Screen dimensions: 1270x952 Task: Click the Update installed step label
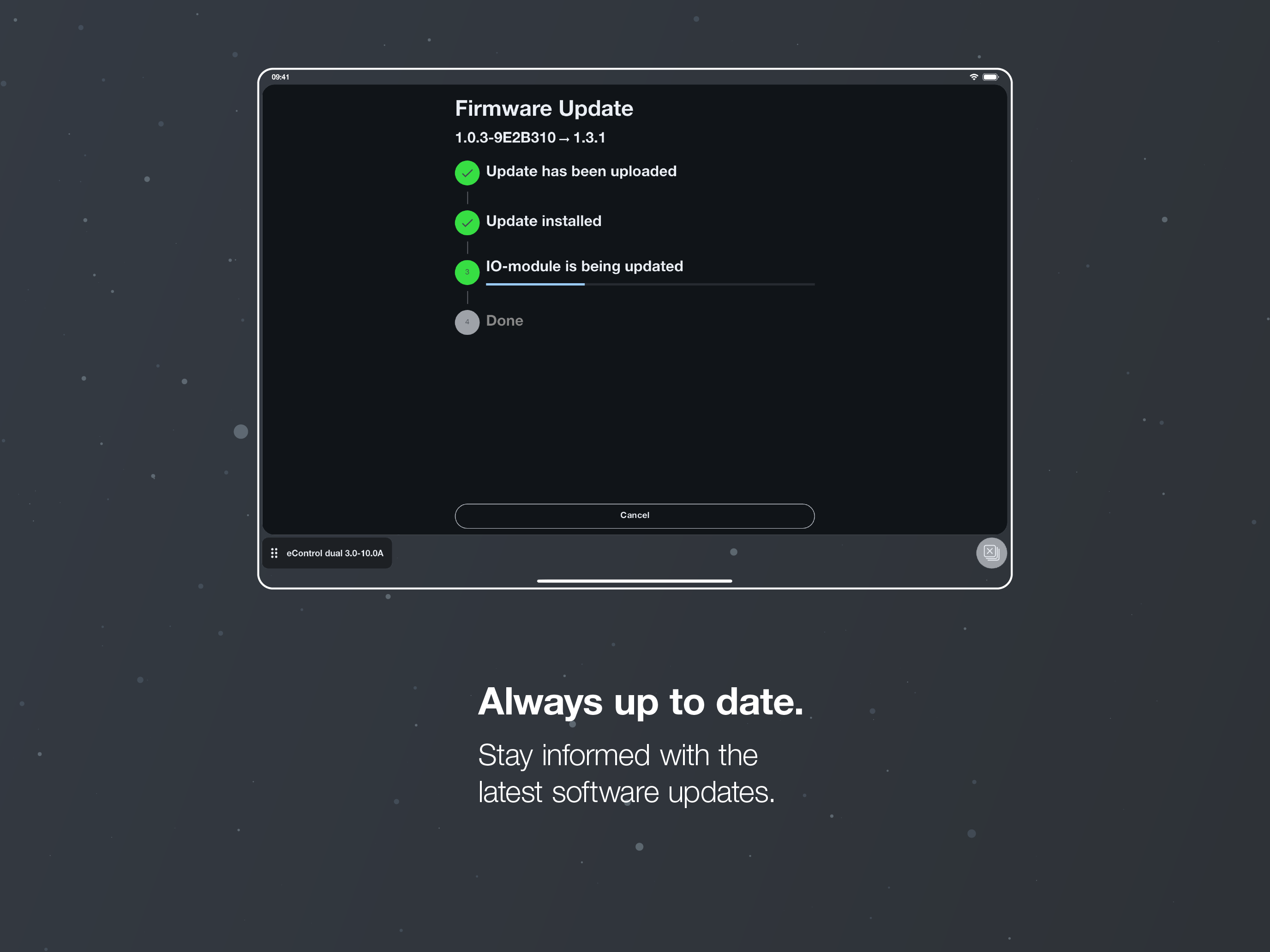tap(543, 221)
